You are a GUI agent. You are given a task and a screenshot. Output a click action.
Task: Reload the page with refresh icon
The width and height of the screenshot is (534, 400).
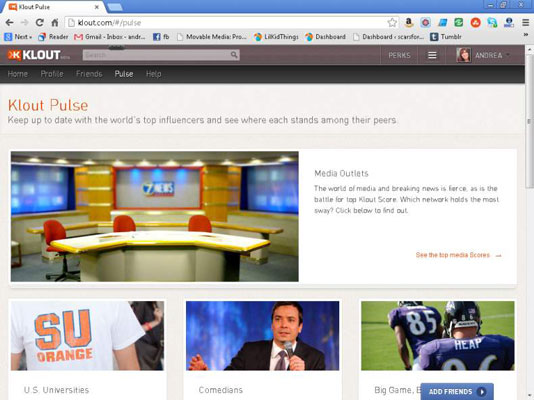point(40,23)
